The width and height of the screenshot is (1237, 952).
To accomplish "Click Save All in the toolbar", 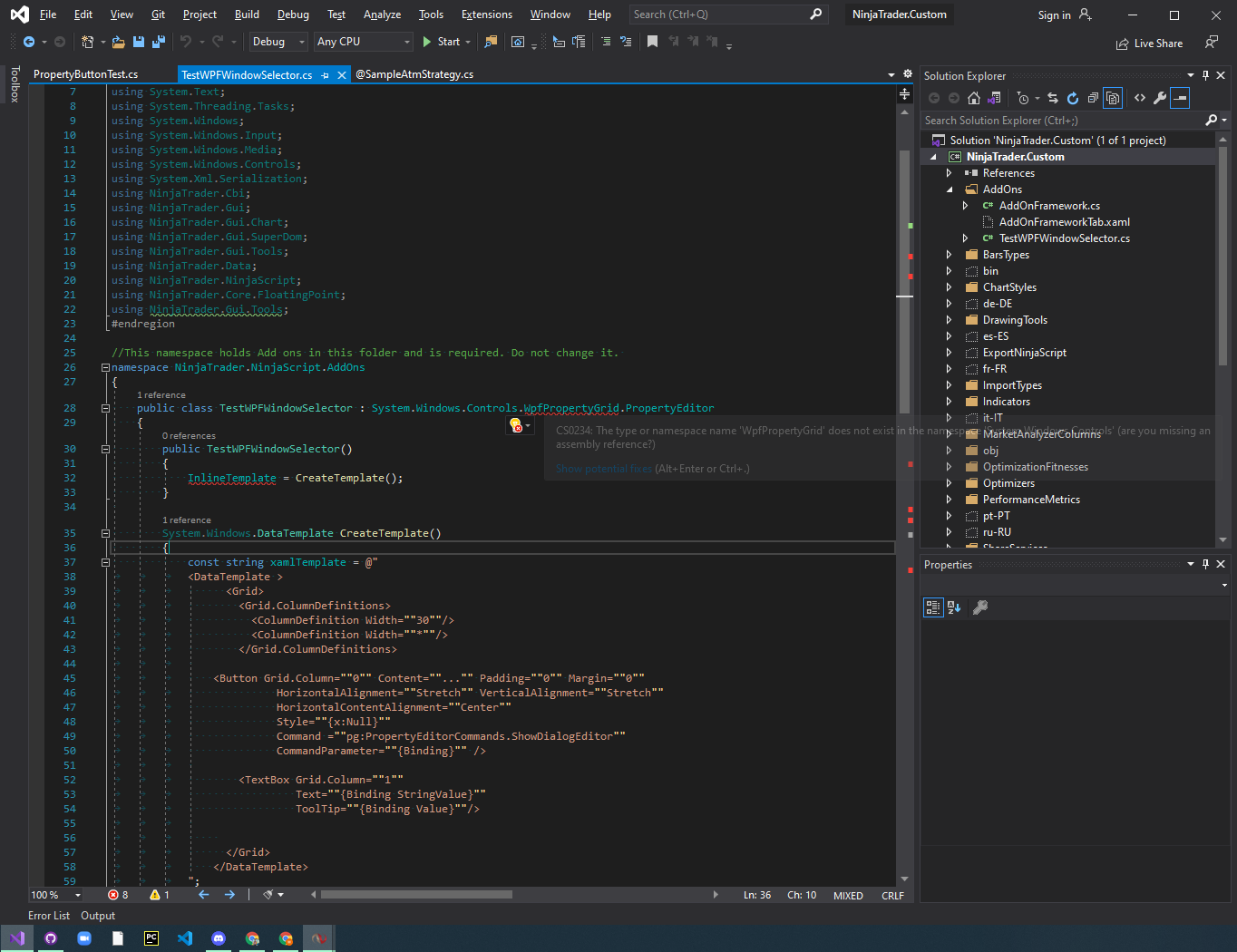I will 158,42.
